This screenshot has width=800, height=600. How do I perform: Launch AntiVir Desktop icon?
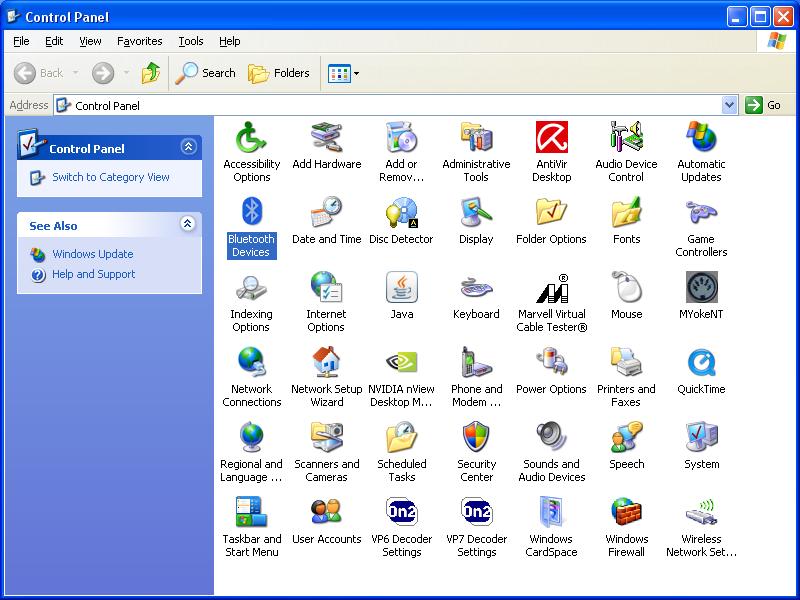point(552,138)
